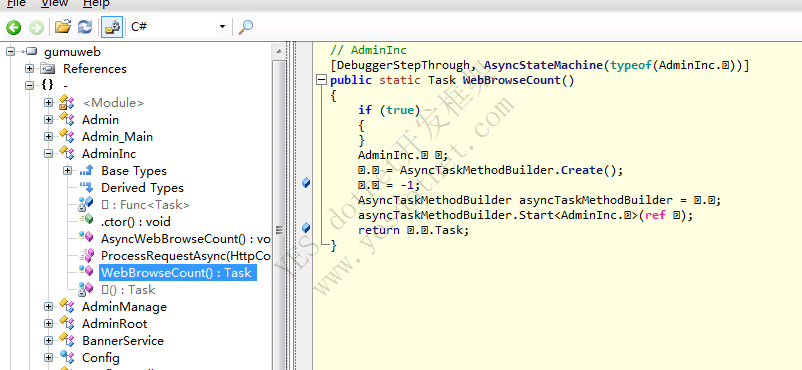
Task: Toggle the highlighted options toolbar button
Action: tap(112, 27)
